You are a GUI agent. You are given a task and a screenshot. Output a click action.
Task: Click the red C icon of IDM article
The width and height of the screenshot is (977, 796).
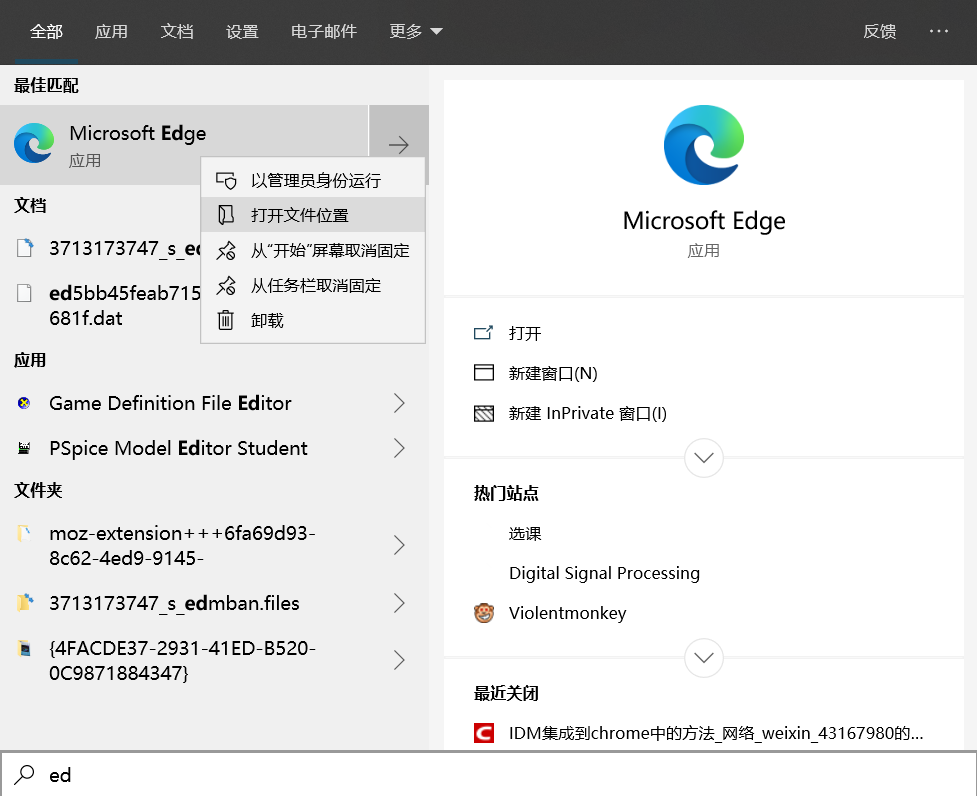tap(484, 733)
